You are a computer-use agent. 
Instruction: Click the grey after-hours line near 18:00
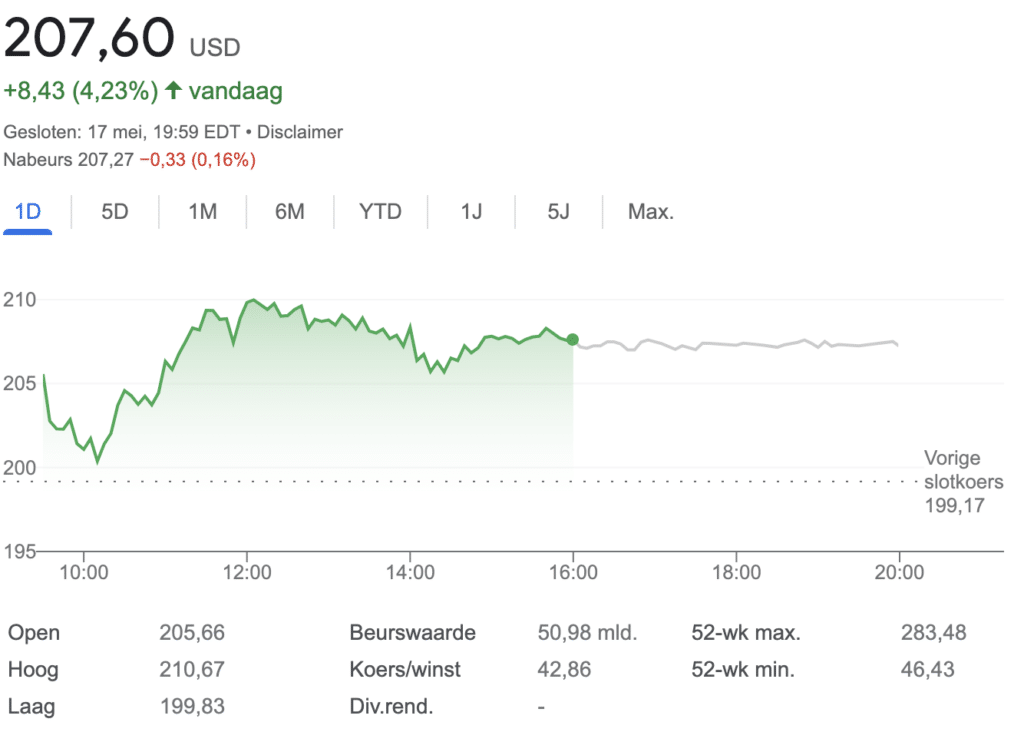coord(736,344)
